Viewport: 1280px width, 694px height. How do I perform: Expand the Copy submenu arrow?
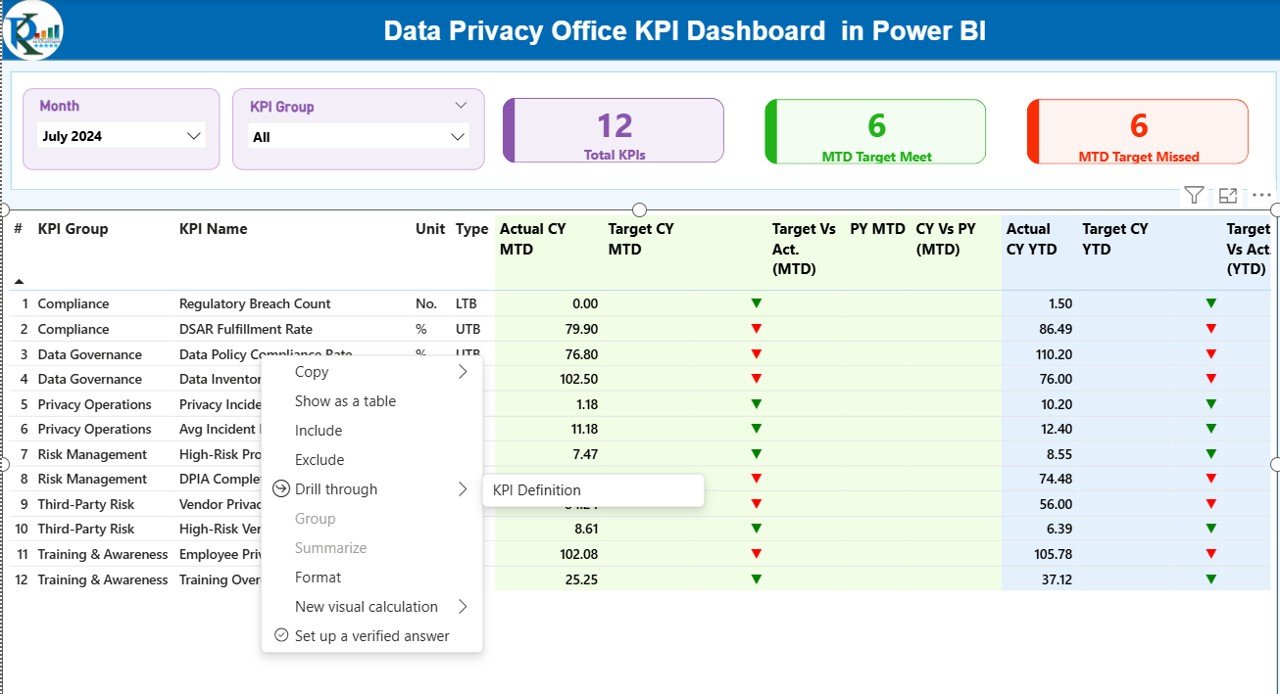462,371
